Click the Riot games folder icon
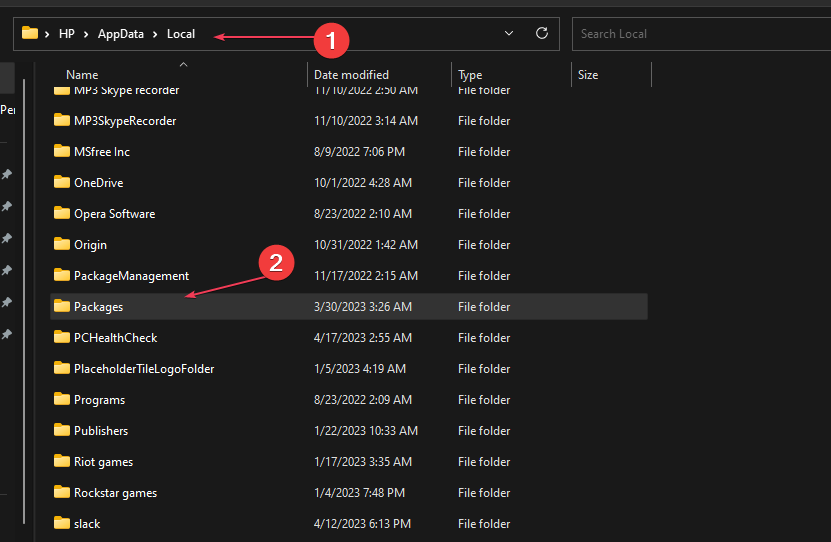 pos(62,461)
